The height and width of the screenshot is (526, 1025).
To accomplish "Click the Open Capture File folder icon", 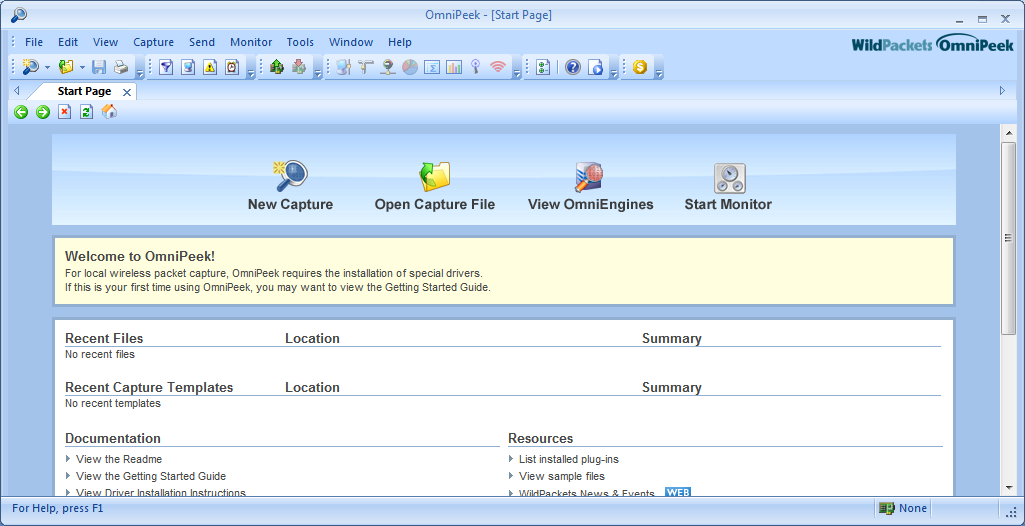I will [434, 177].
